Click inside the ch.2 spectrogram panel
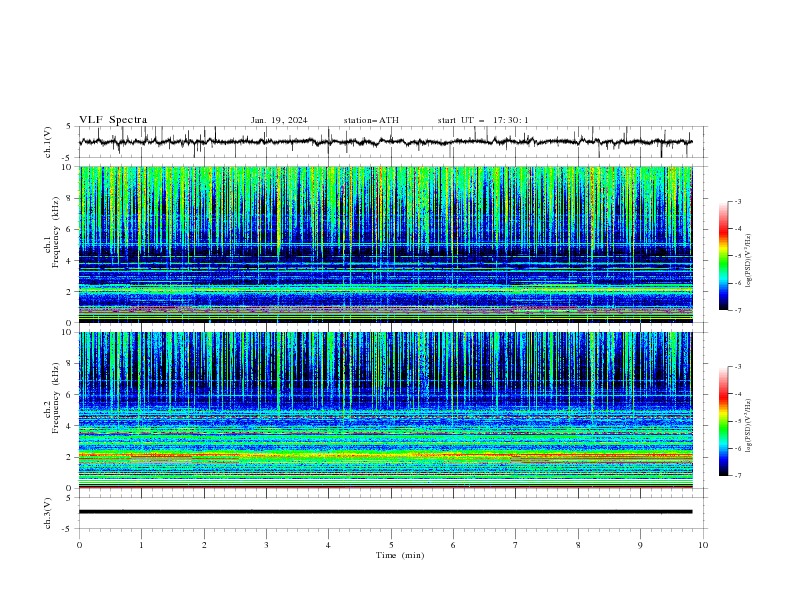 pyautogui.click(x=385, y=410)
